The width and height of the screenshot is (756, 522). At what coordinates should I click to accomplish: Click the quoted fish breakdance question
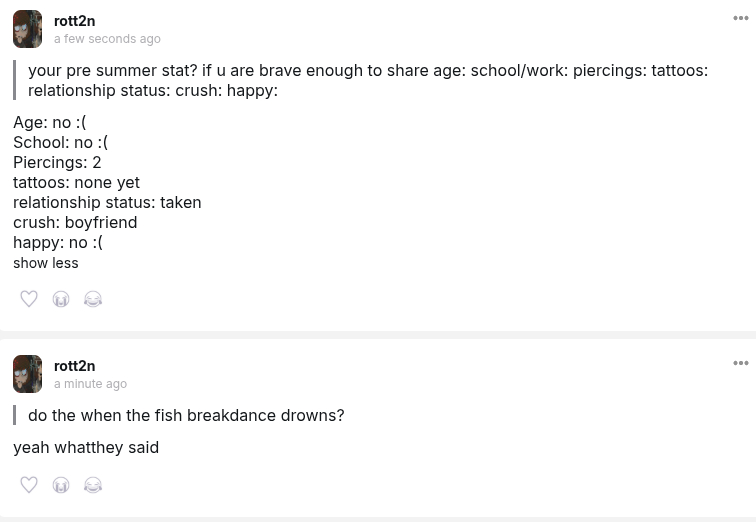[186, 415]
